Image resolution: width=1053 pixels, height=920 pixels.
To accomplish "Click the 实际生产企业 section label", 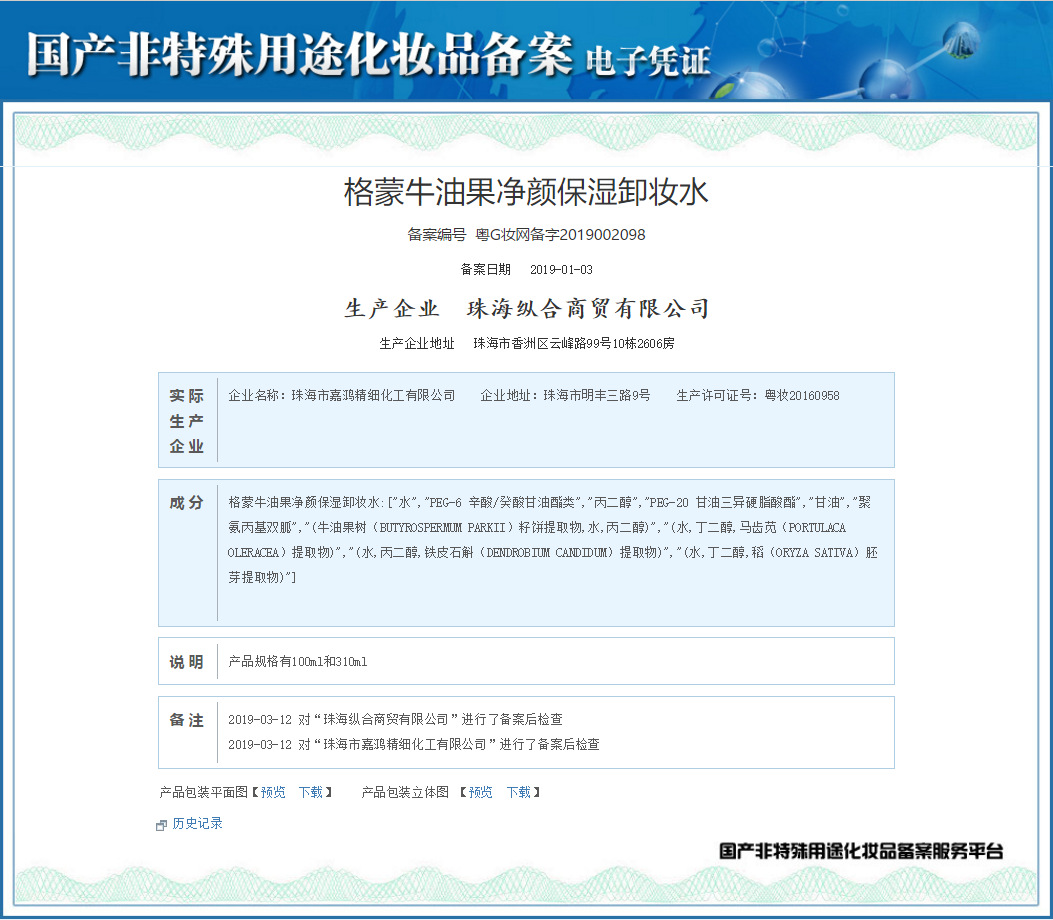I will pos(187,421).
